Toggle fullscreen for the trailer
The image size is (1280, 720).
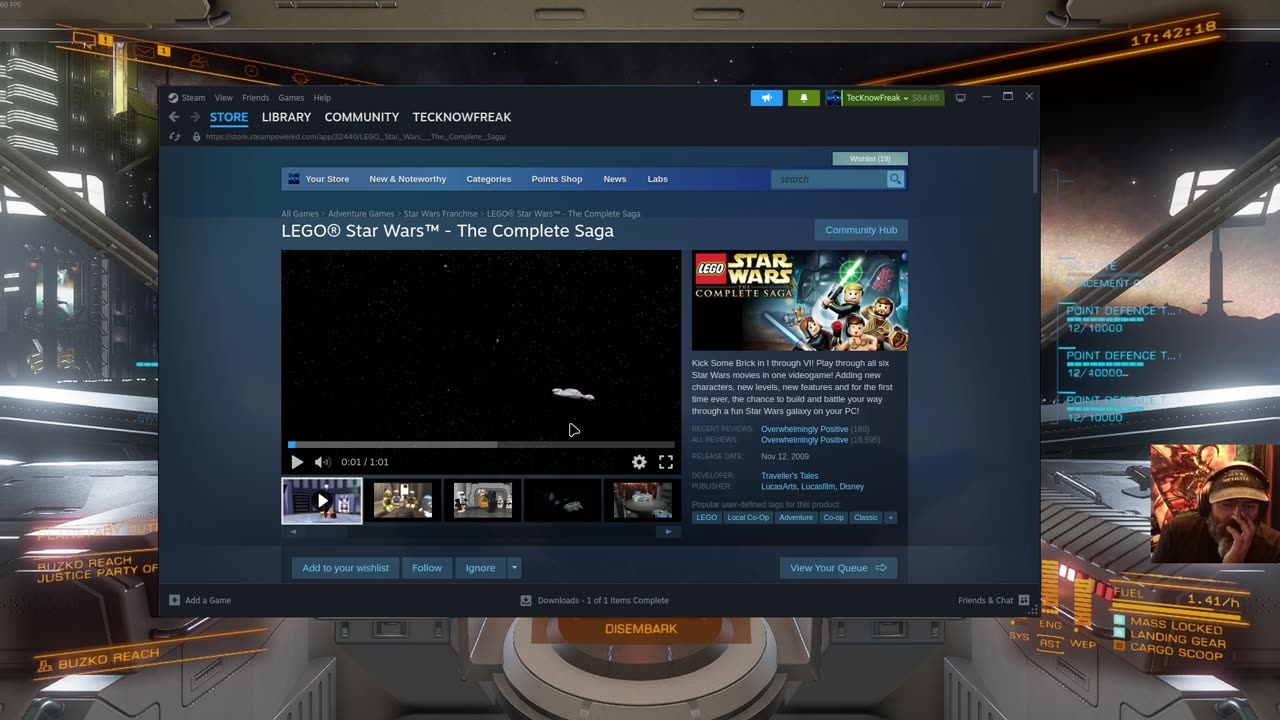click(x=666, y=462)
